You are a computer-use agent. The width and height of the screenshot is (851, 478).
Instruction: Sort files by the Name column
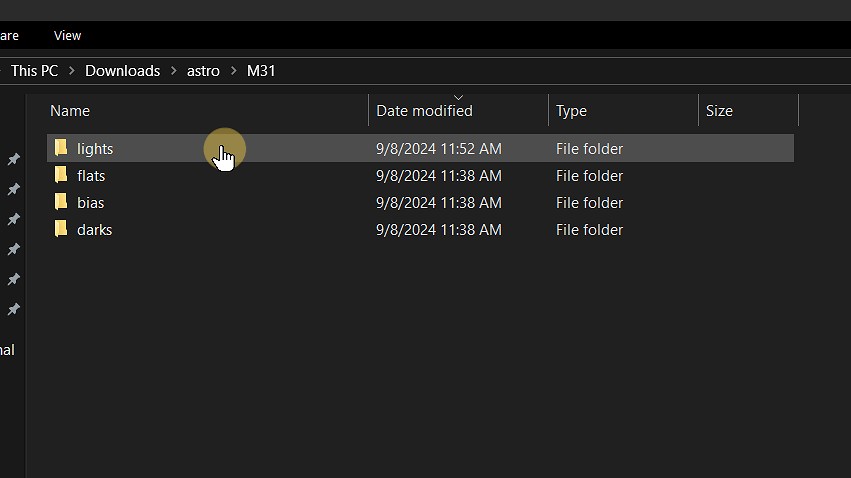[70, 111]
